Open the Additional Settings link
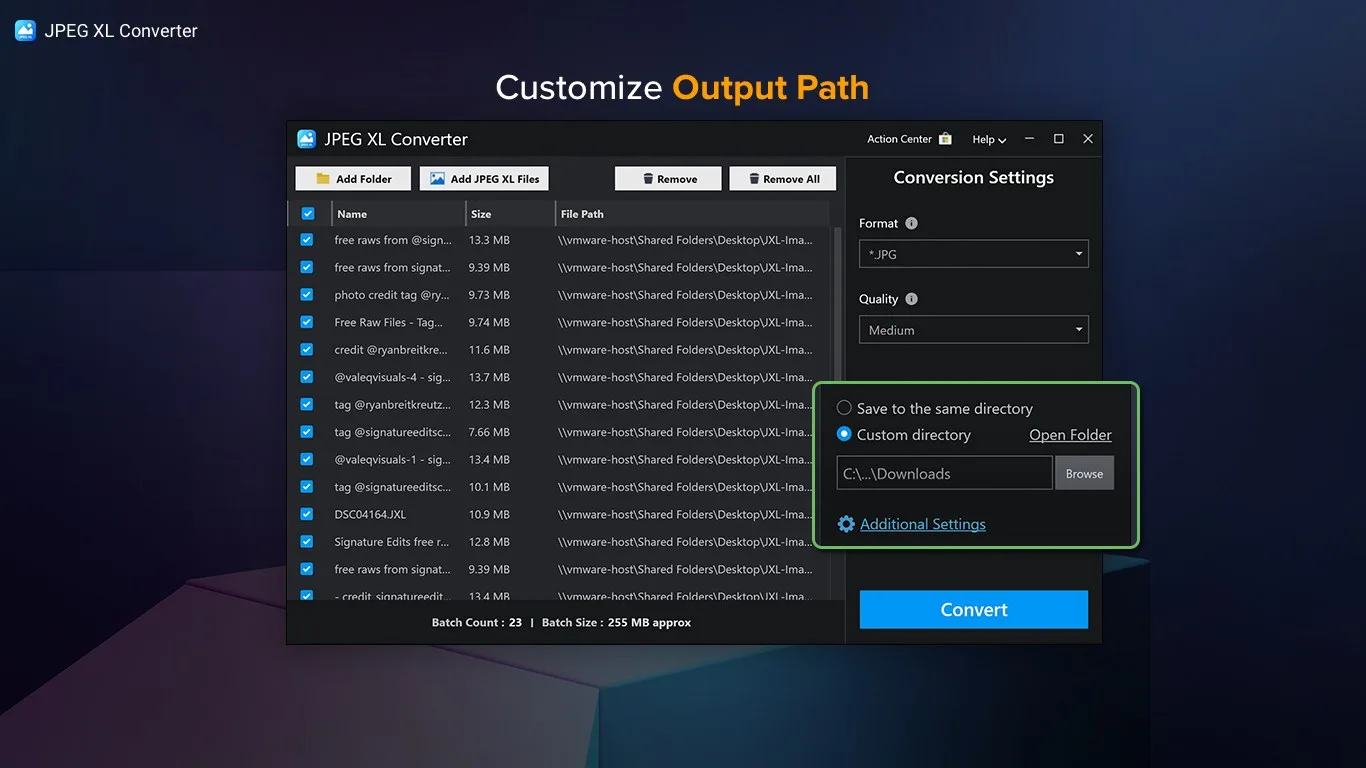Screen dimensions: 1366x768 (x=922, y=524)
